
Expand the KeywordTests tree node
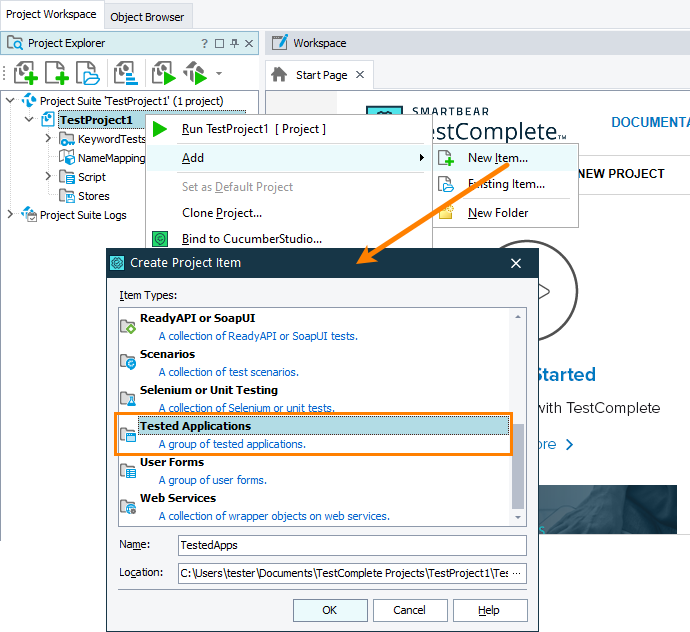[48, 138]
